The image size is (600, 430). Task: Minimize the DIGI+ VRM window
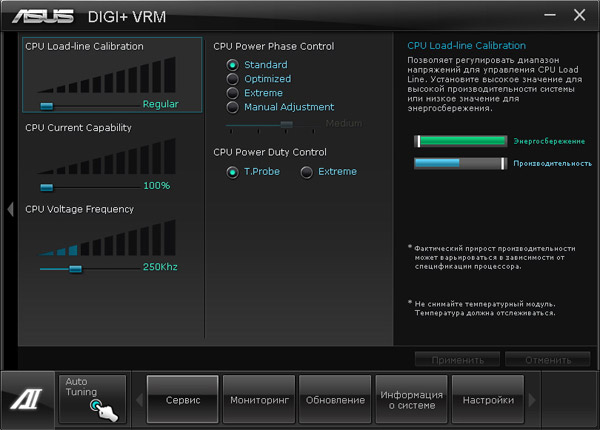pos(550,15)
